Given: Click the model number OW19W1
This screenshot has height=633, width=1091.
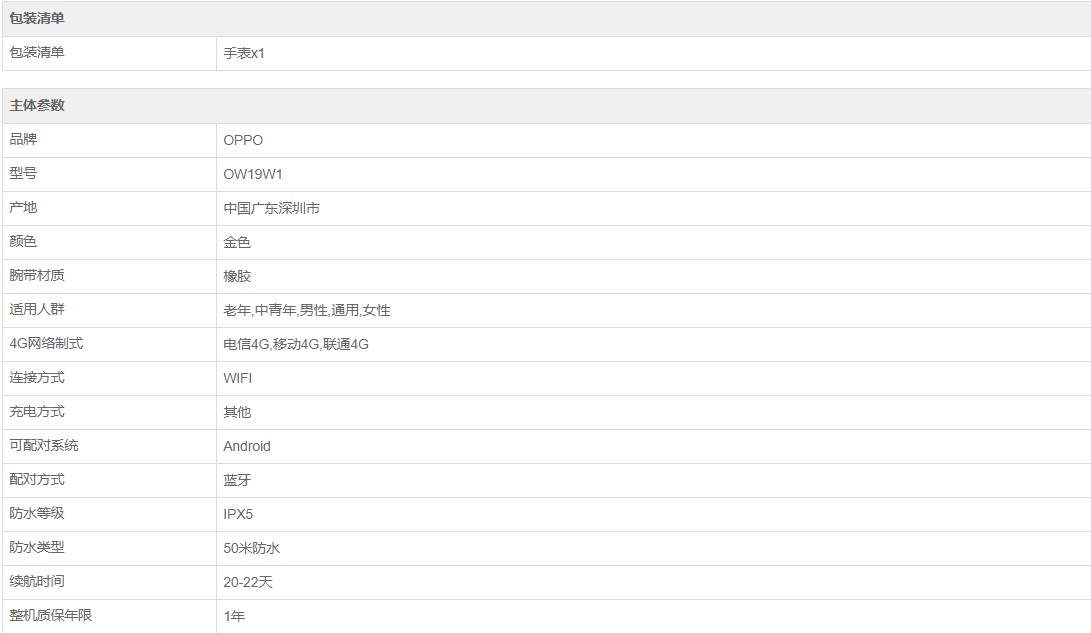Looking at the screenshot, I should (x=253, y=174).
